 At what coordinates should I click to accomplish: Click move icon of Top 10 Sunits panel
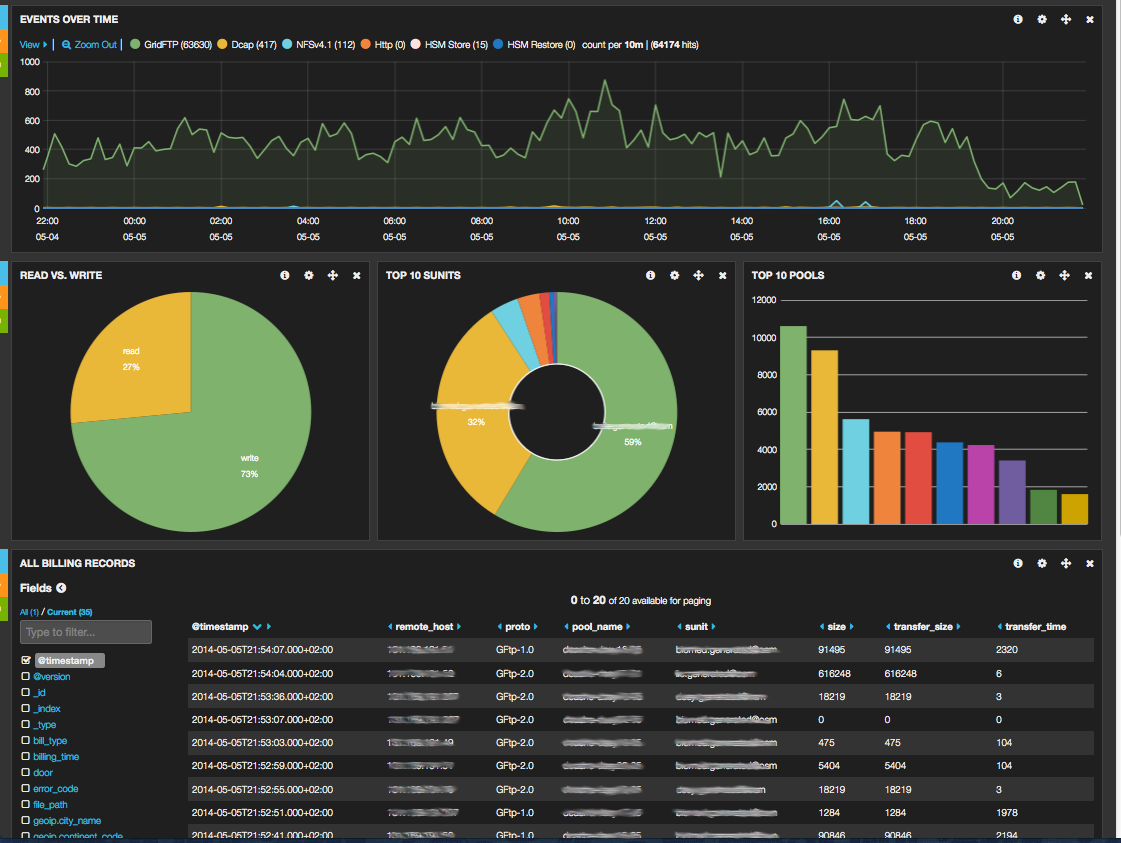point(698,275)
